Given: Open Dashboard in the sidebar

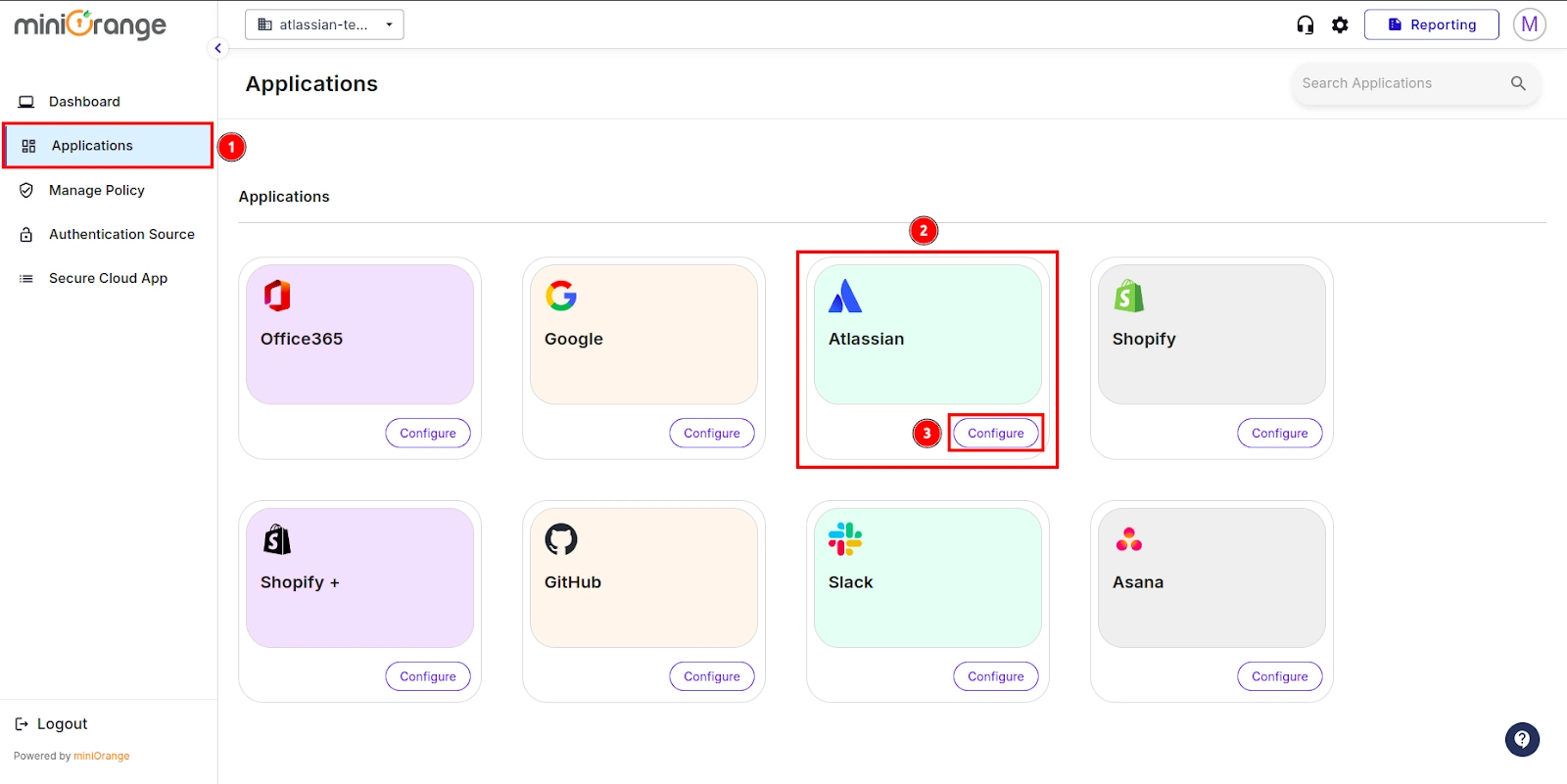Looking at the screenshot, I should coord(108,101).
